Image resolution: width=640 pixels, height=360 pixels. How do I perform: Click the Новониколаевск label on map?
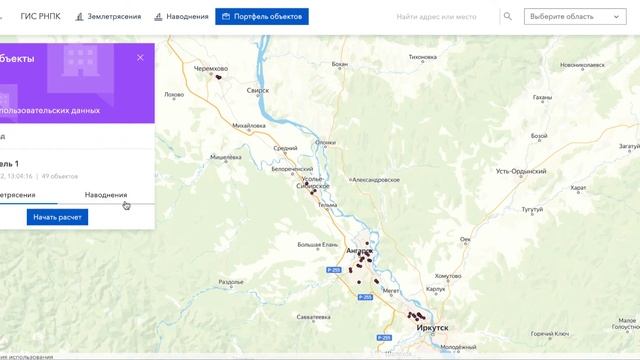[x=582, y=65]
